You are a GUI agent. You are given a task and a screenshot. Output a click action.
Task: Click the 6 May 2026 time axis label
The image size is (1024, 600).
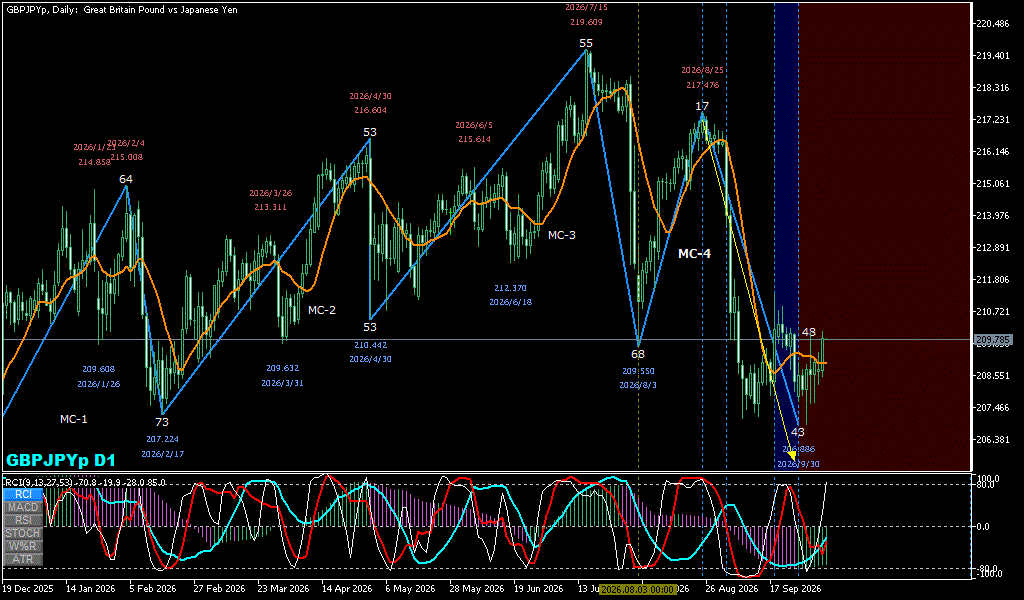pos(410,588)
